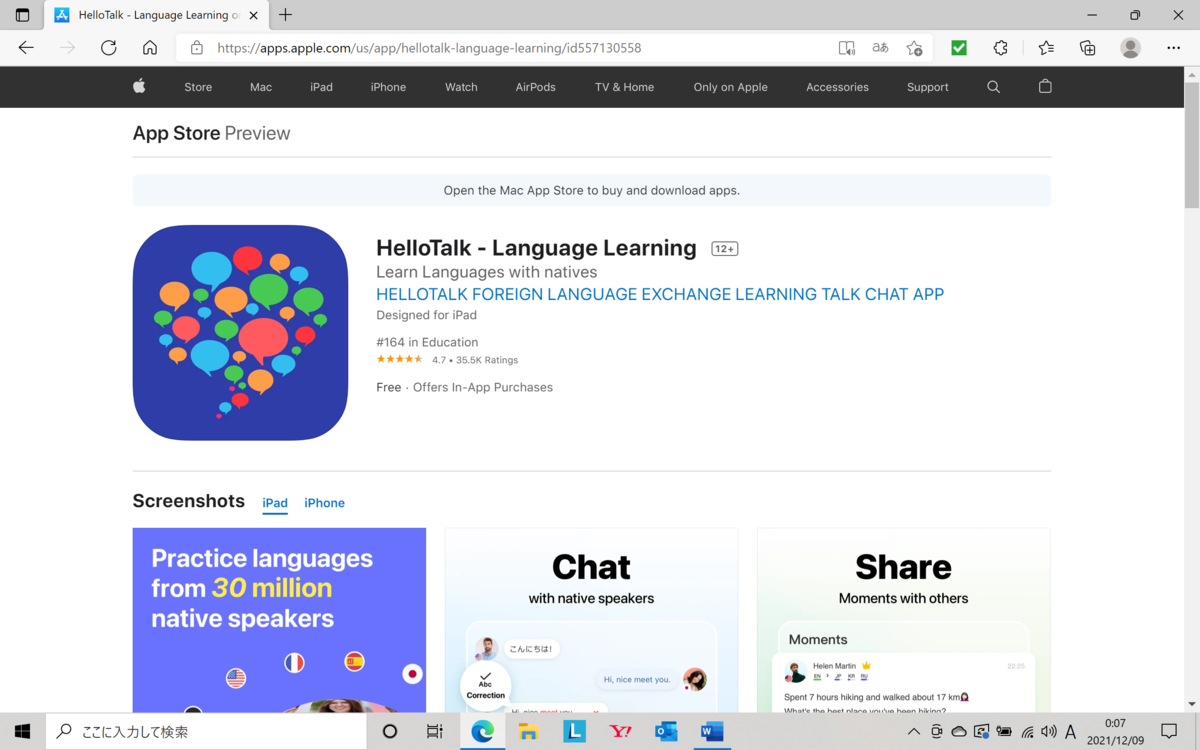This screenshot has height=750, width=1200.
Task: Open the blue L app taskbar icon
Action: [574, 732]
